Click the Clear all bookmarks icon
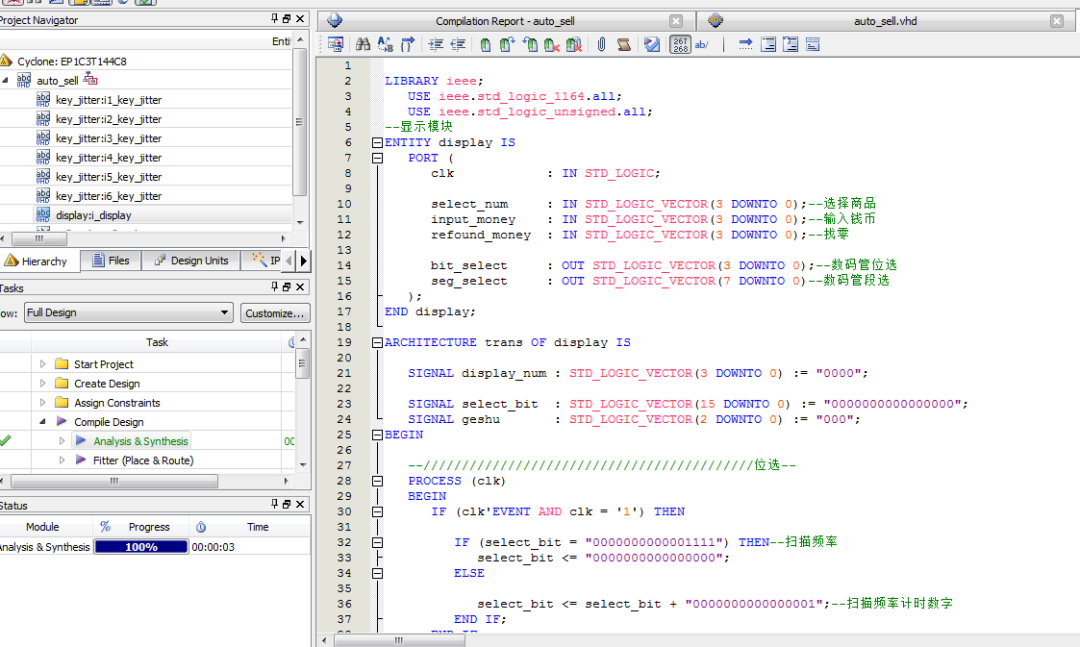Screen dimensions: 1080x647 tap(574, 44)
